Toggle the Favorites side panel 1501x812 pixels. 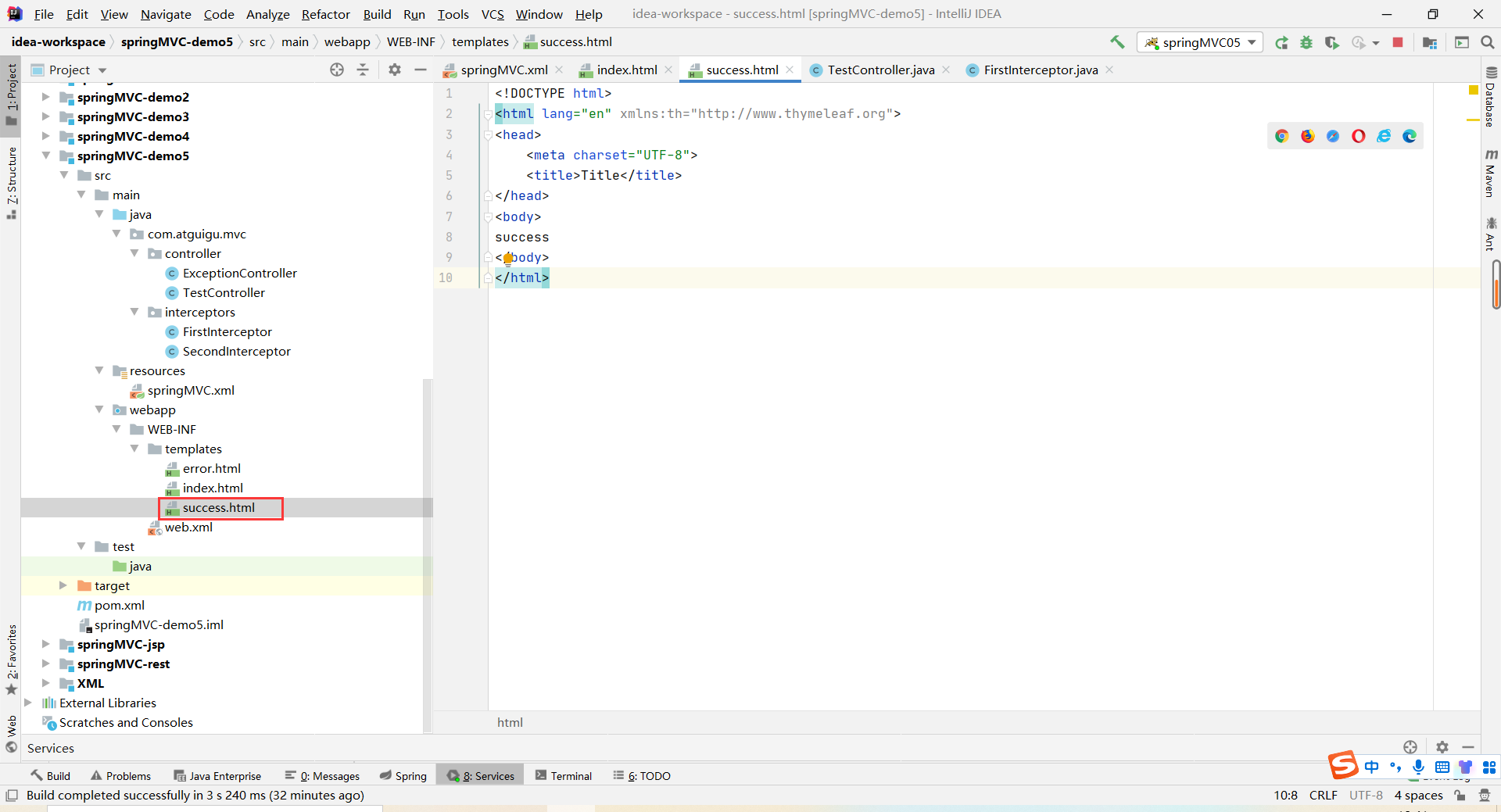(11, 660)
